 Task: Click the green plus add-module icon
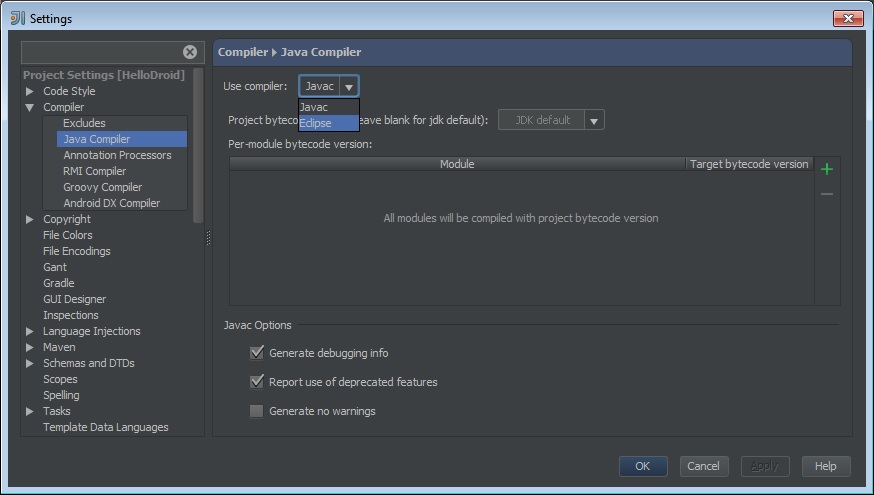coord(827,169)
